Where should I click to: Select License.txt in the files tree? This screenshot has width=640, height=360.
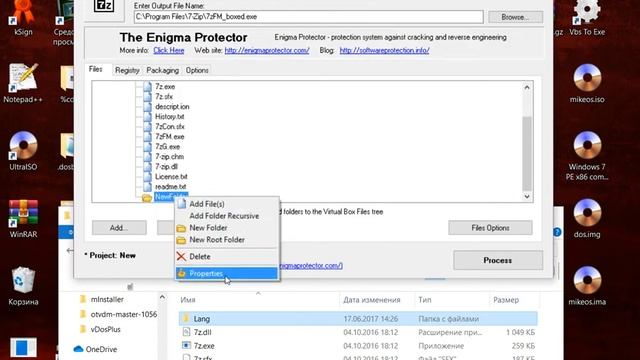171,177
